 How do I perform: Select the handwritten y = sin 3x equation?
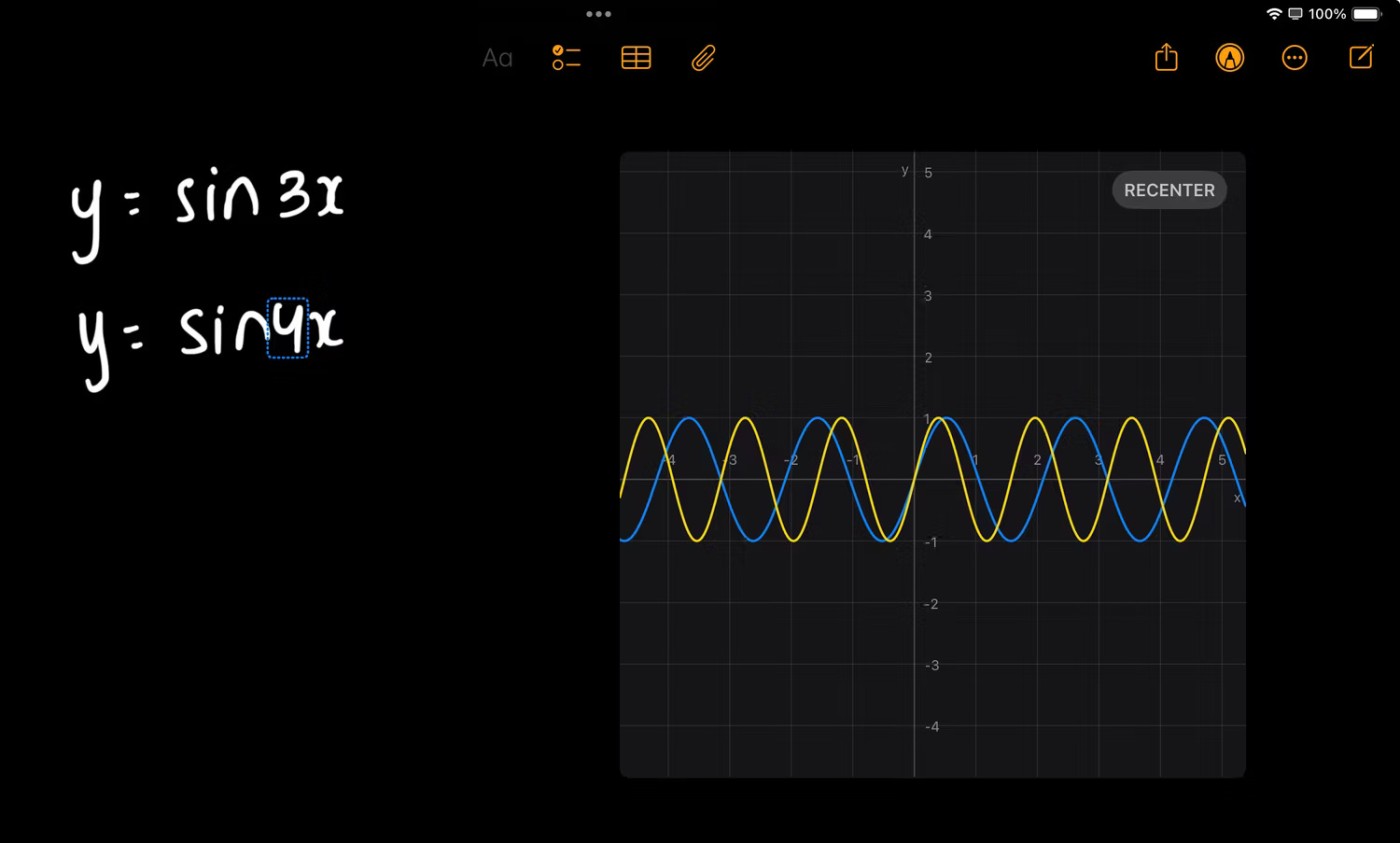(x=208, y=205)
